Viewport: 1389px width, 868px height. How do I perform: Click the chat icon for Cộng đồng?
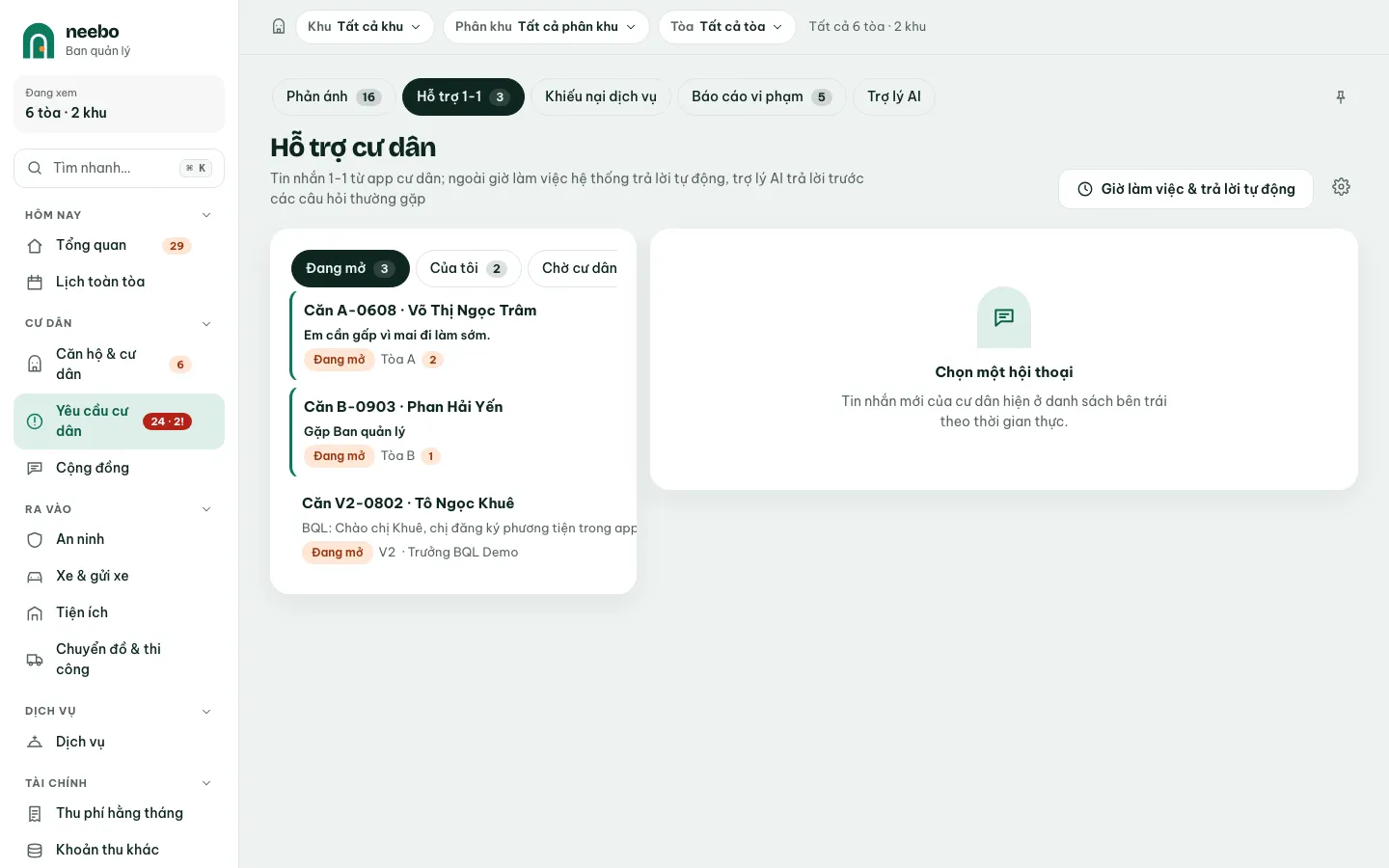coord(35,469)
